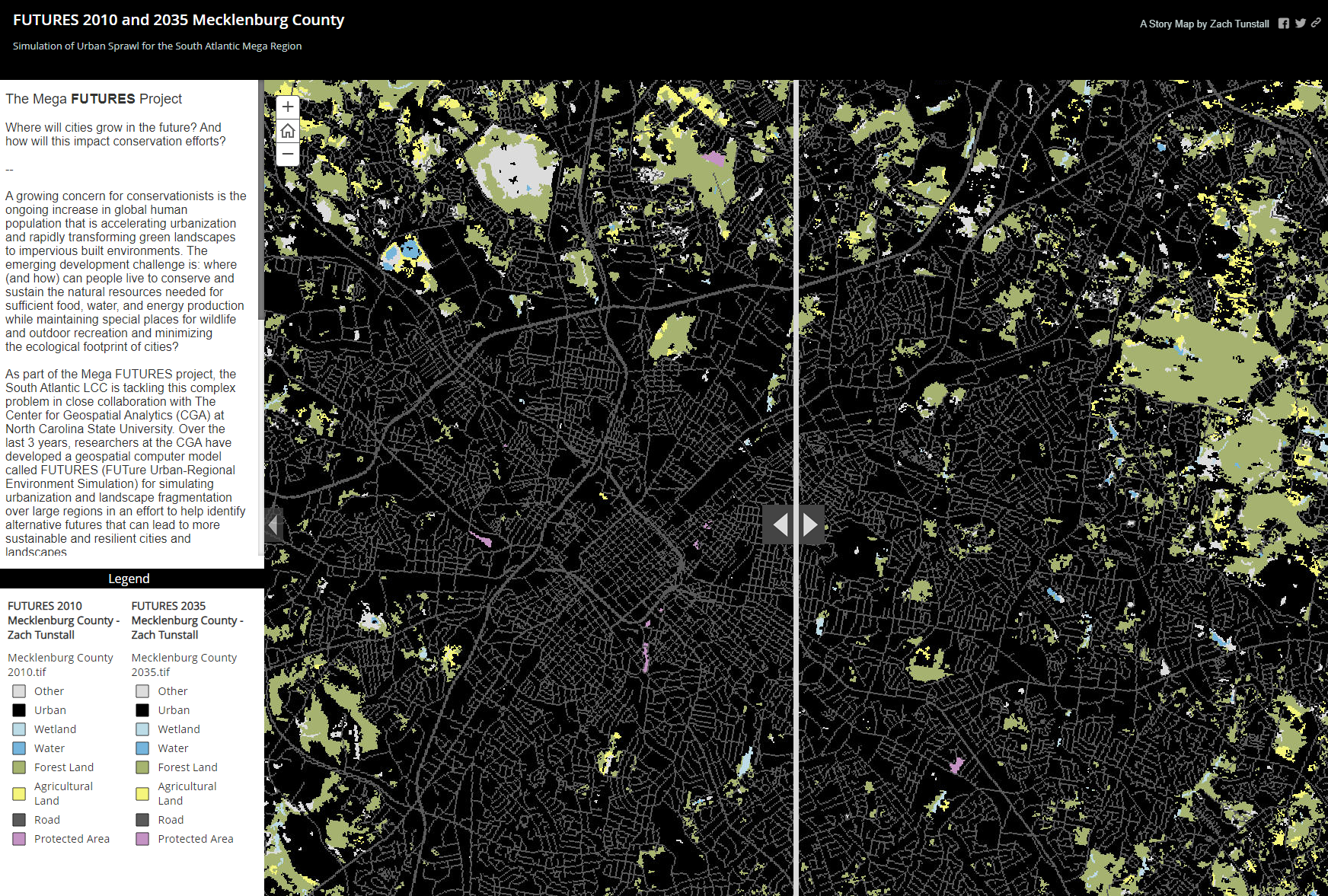Click the 2010 'Forest Land' green swatch
Image resolution: width=1328 pixels, height=896 pixels.
(19, 767)
